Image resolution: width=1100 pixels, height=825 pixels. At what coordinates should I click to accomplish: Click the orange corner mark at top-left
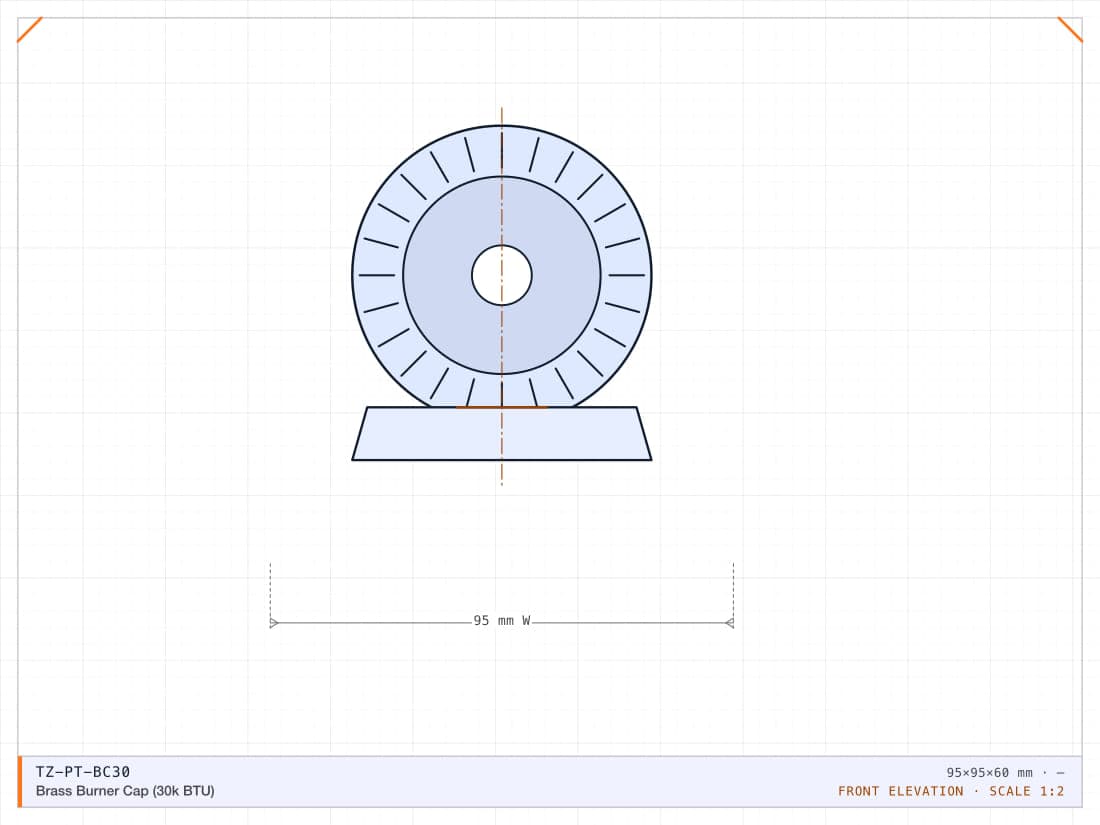click(30, 30)
